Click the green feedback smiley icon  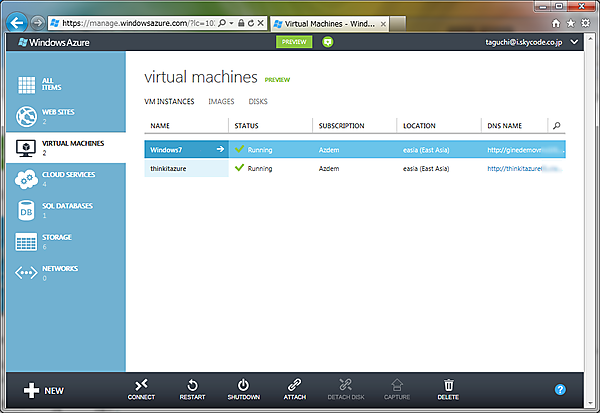pyautogui.click(x=327, y=42)
